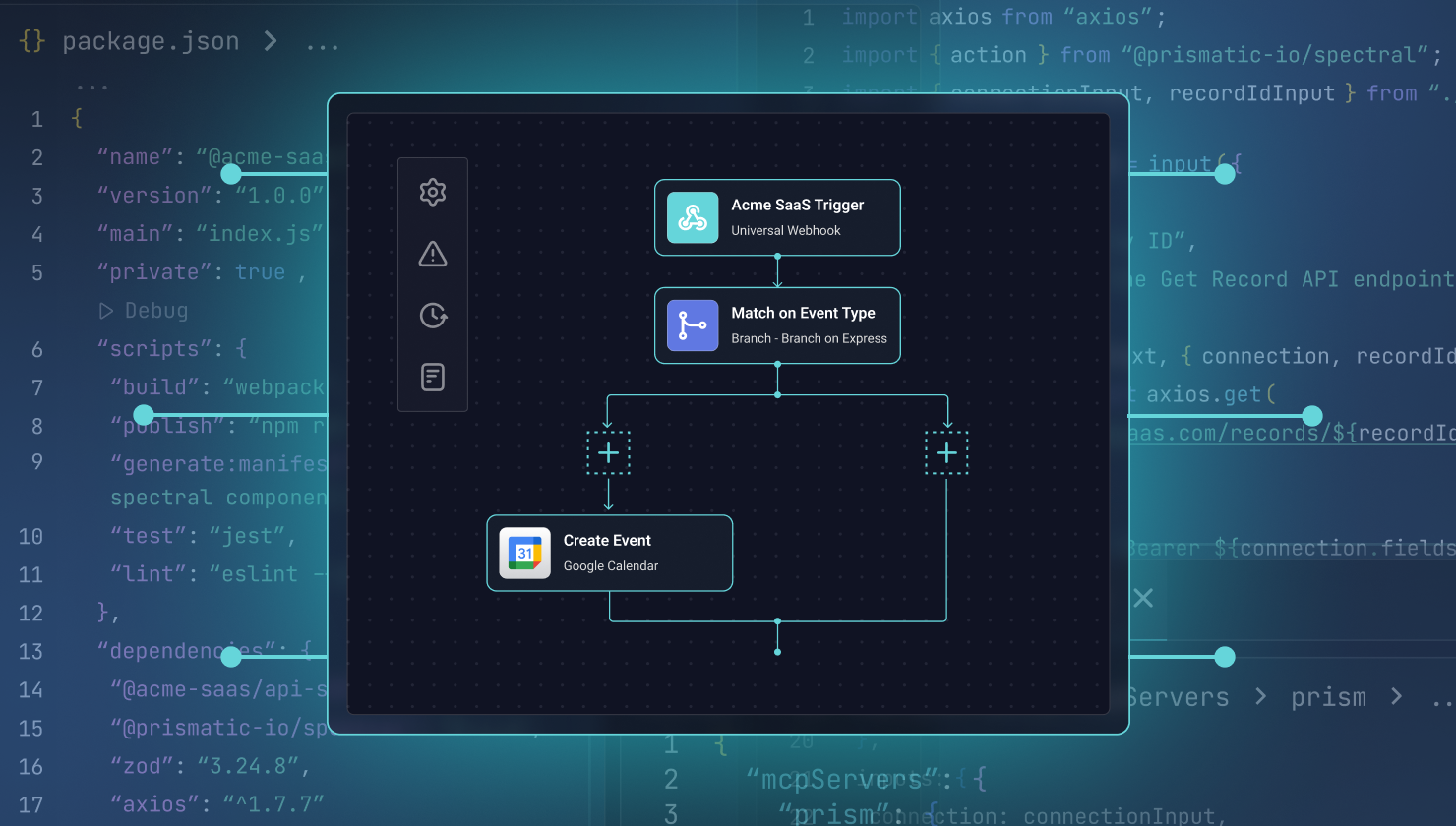Click the axios.get( code text
Screen dimensions: 1456x826
coord(1210,394)
